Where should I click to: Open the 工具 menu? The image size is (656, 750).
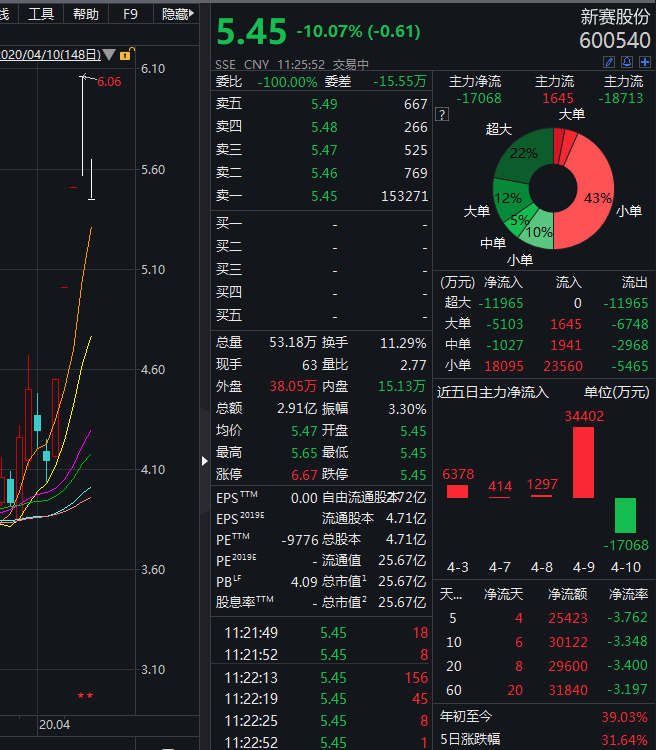pyautogui.click(x=41, y=14)
